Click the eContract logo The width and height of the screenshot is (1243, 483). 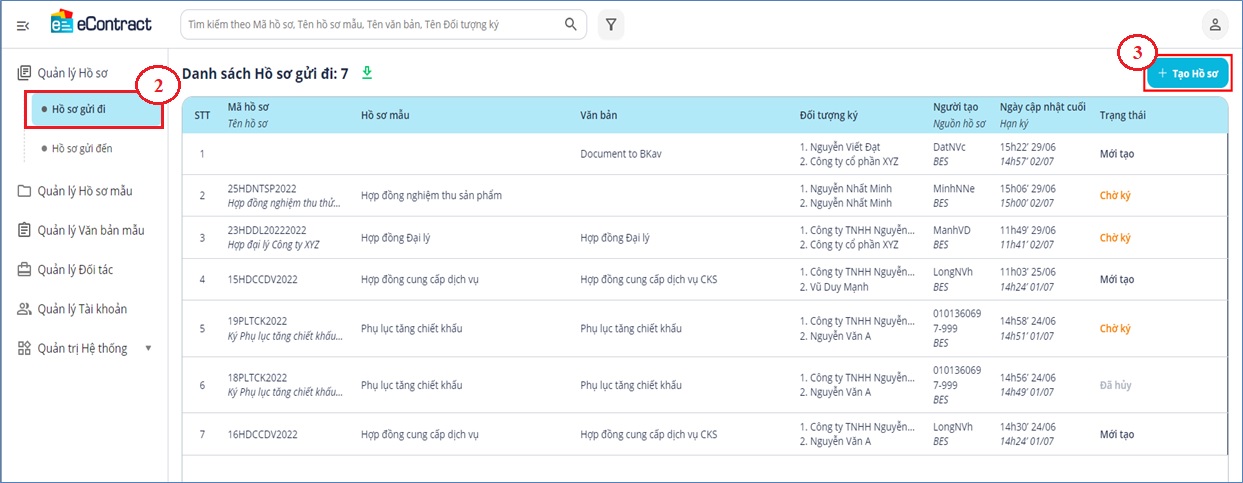[101, 23]
